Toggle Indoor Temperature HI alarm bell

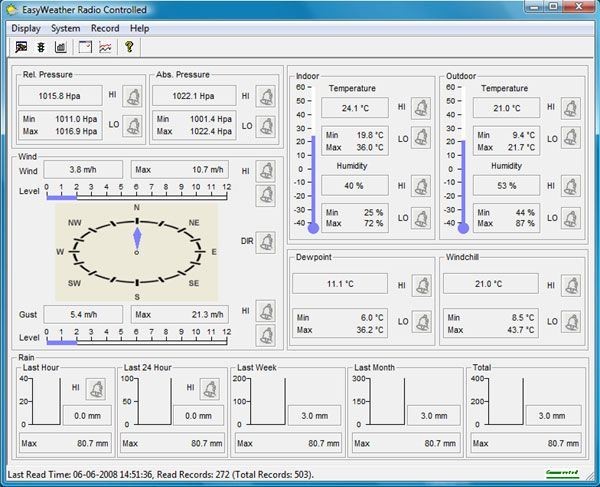421,108
